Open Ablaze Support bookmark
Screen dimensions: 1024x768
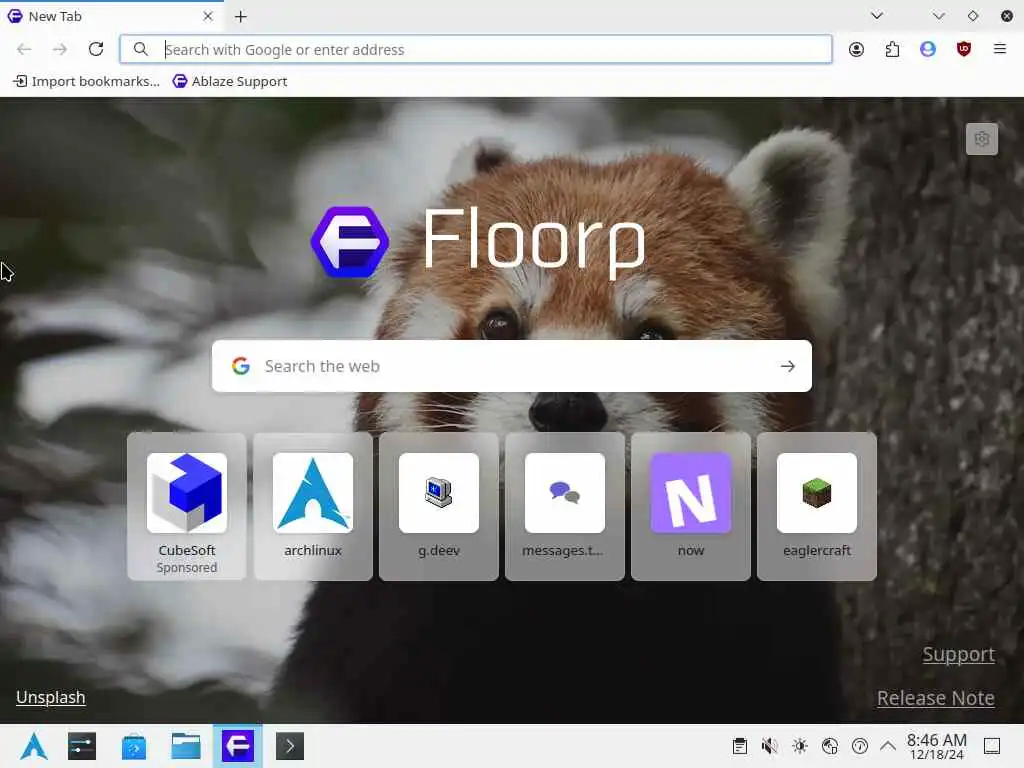tap(230, 81)
